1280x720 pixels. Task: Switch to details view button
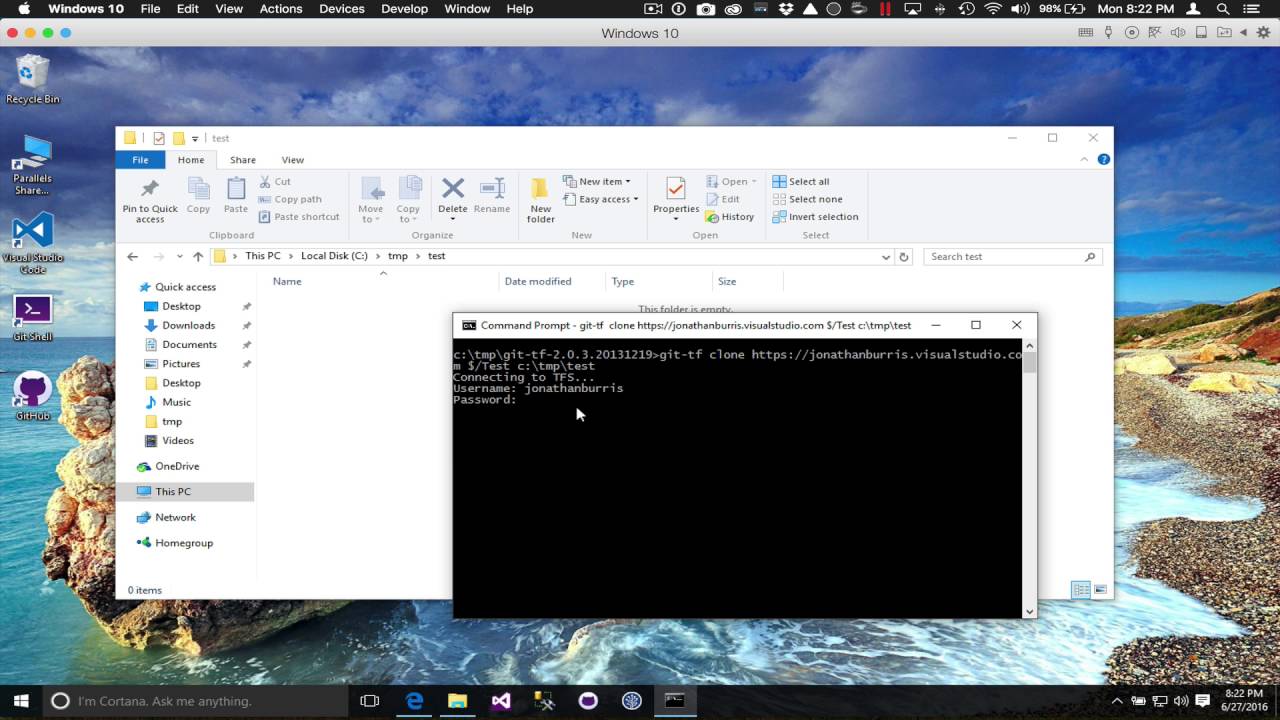(1081, 590)
